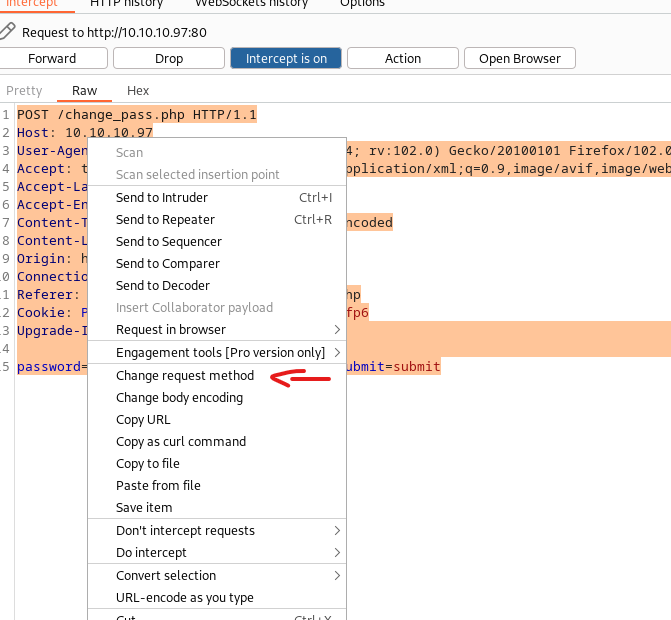Choose Send to Sequencer
Image resolution: width=671 pixels, height=620 pixels.
(x=217, y=241)
